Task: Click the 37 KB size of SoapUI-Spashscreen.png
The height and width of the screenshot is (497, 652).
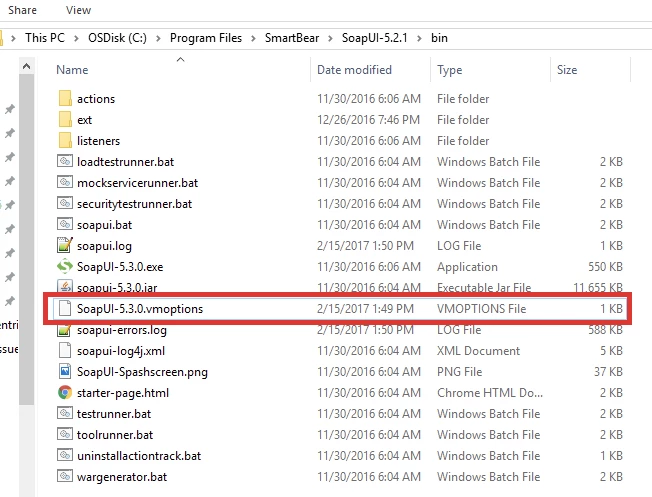Action: point(608,371)
